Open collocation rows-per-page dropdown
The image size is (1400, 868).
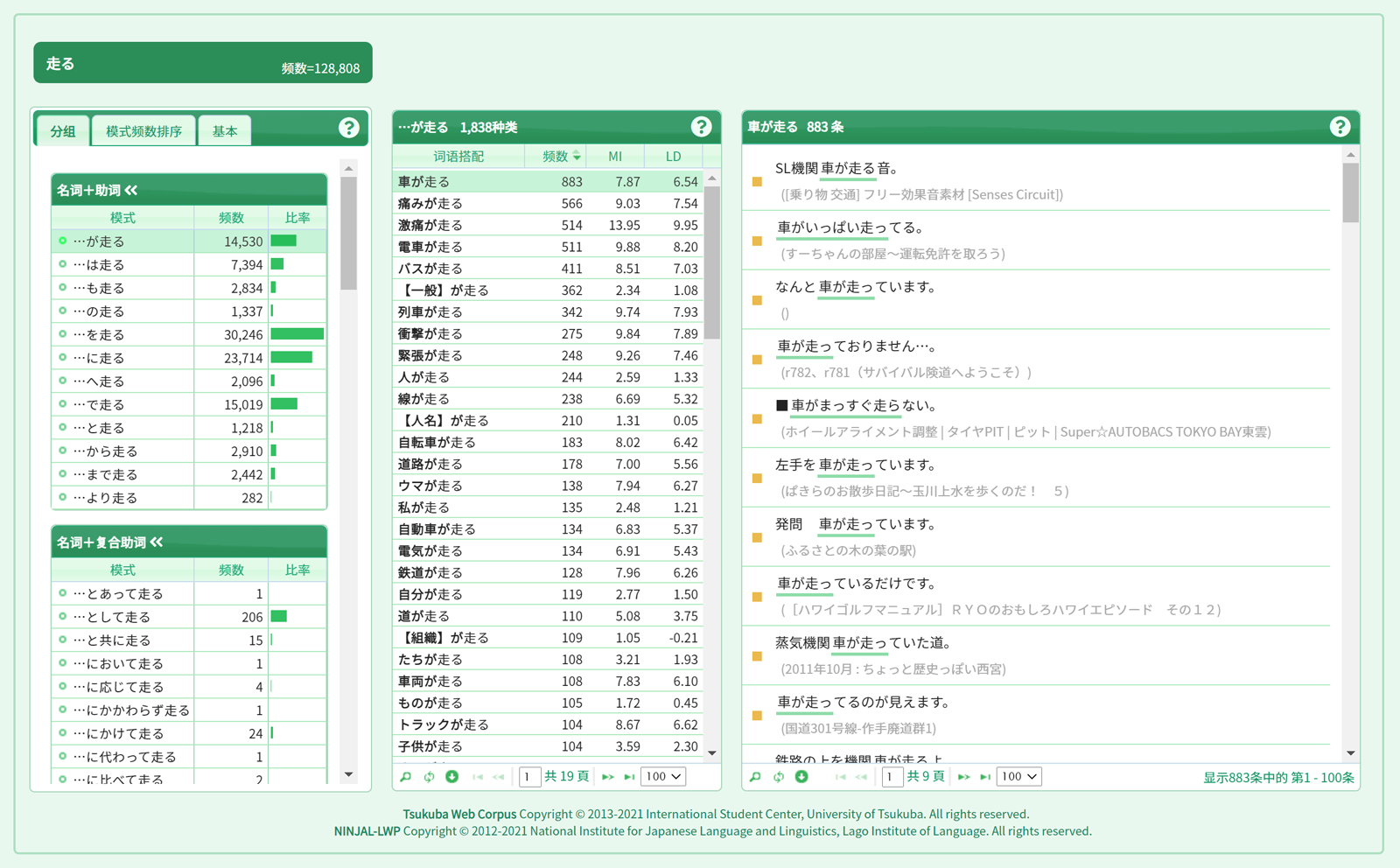point(663,776)
